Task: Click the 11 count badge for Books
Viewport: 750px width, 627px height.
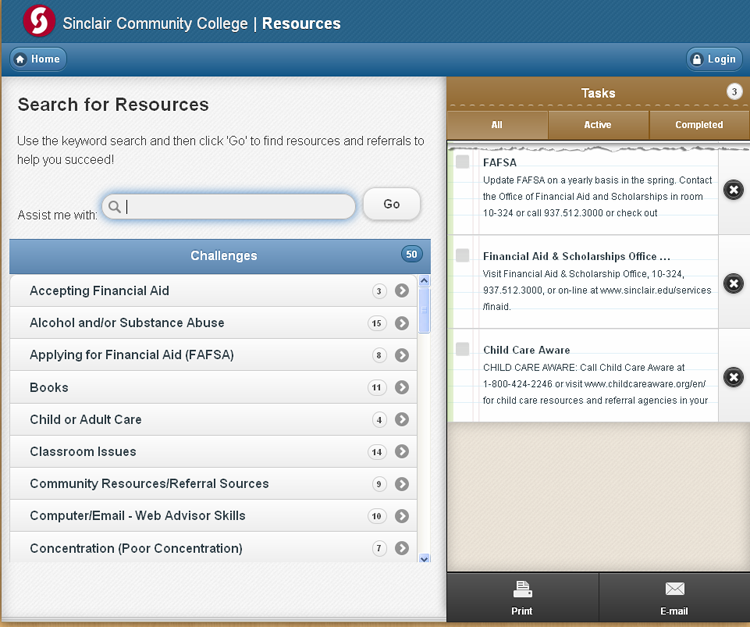Action: (x=377, y=387)
